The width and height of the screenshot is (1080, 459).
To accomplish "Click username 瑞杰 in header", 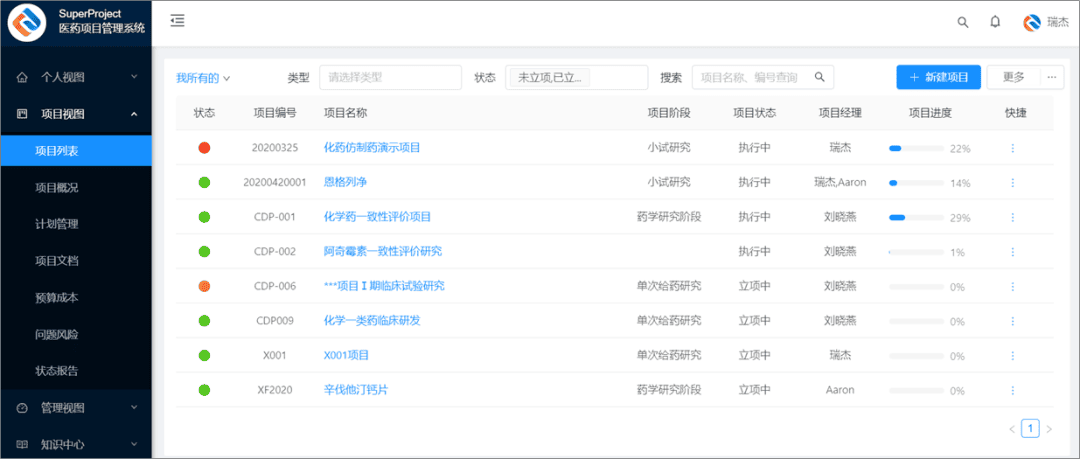I will click(1058, 22).
